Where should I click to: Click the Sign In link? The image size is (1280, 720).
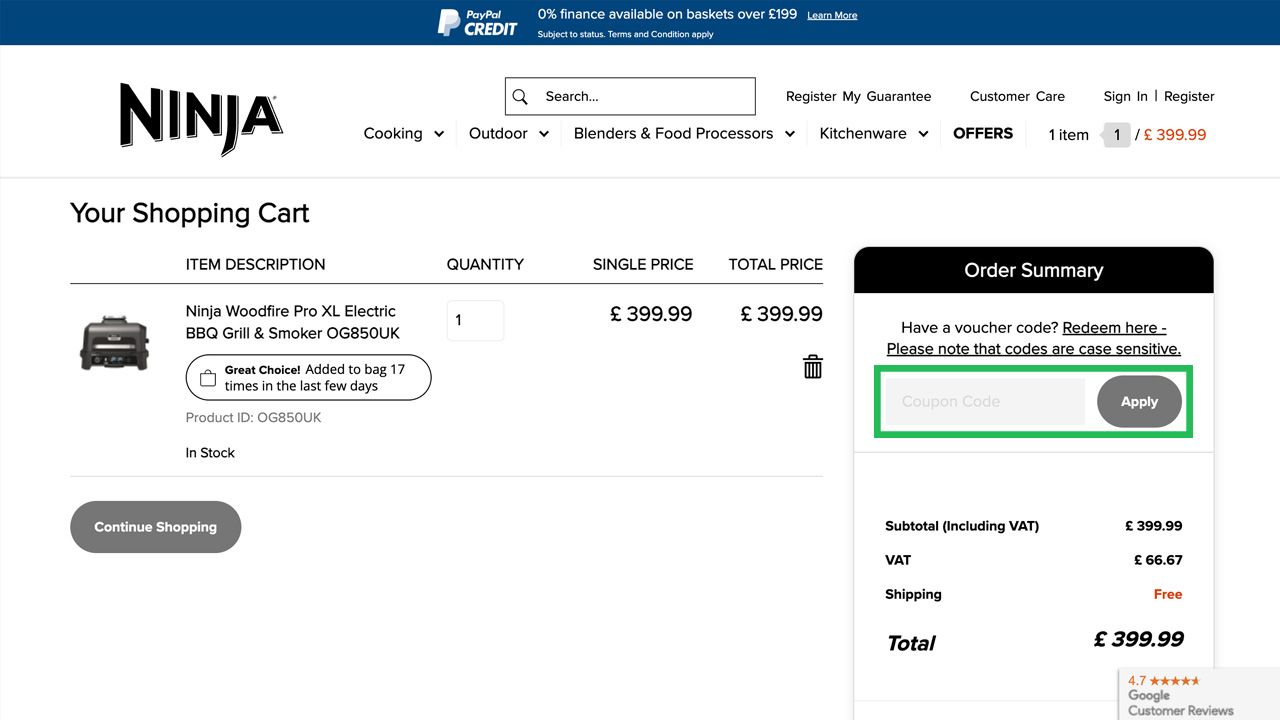tap(1125, 97)
